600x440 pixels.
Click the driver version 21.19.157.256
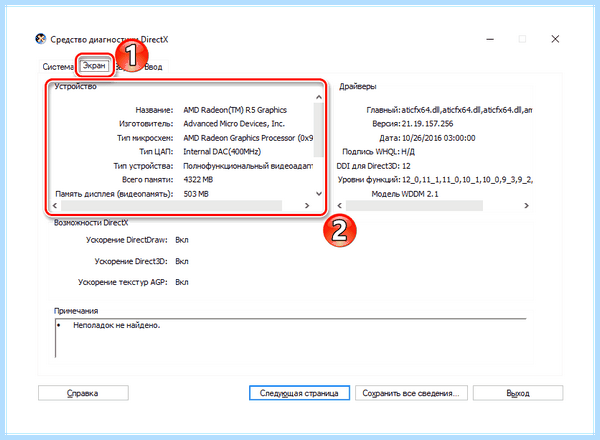(427, 124)
